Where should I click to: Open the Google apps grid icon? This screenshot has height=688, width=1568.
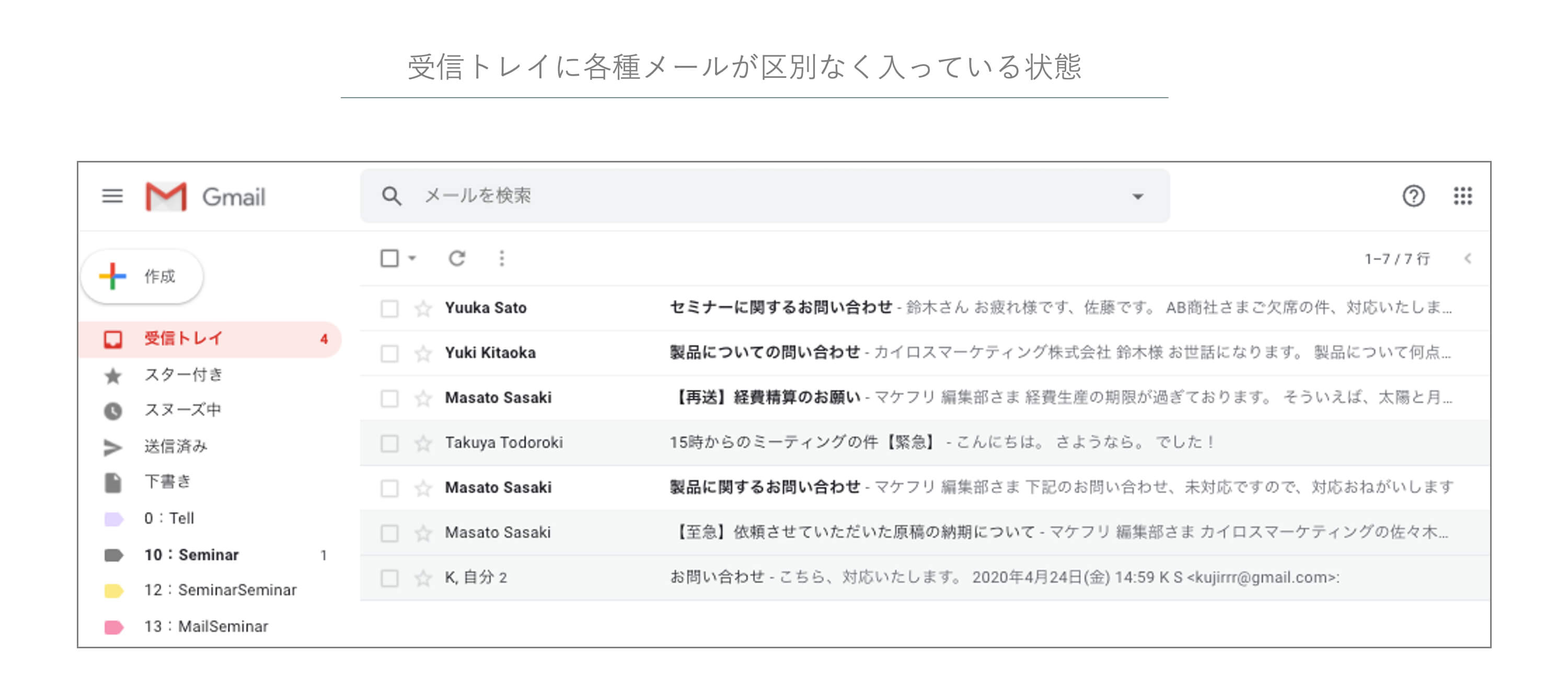click(x=1463, y=196)
